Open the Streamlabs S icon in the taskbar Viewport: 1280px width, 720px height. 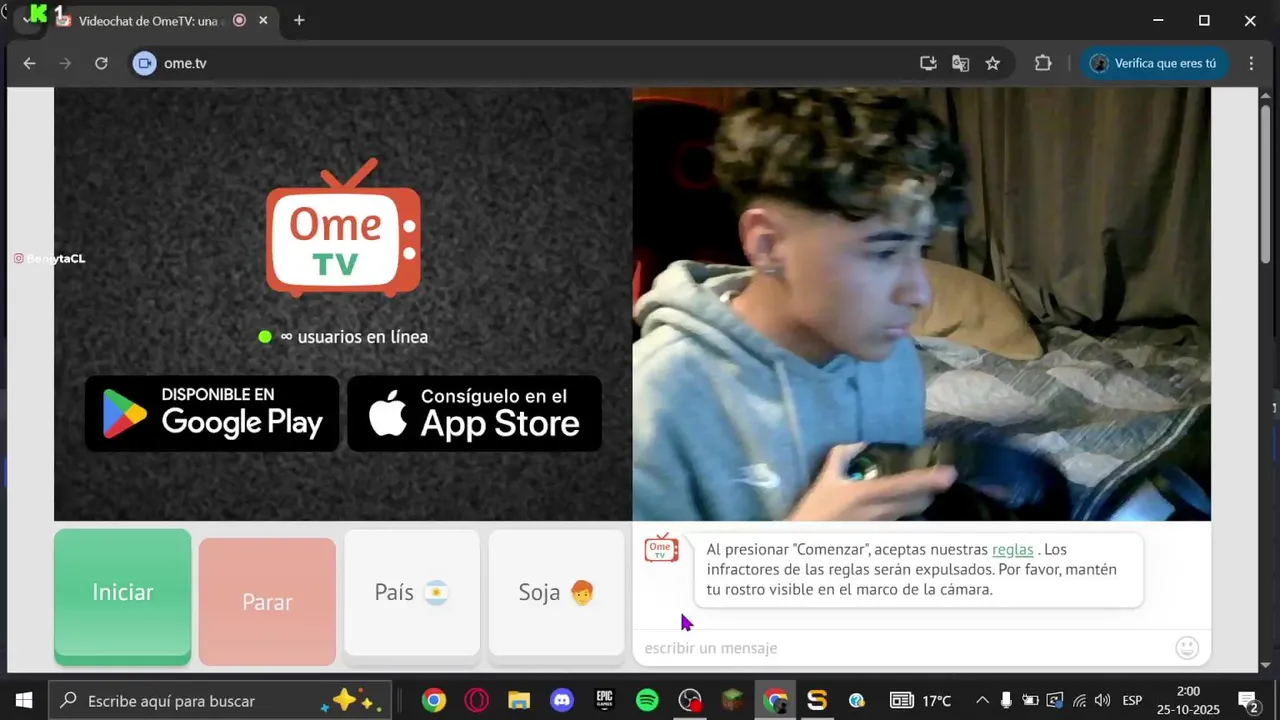(817, 701)
